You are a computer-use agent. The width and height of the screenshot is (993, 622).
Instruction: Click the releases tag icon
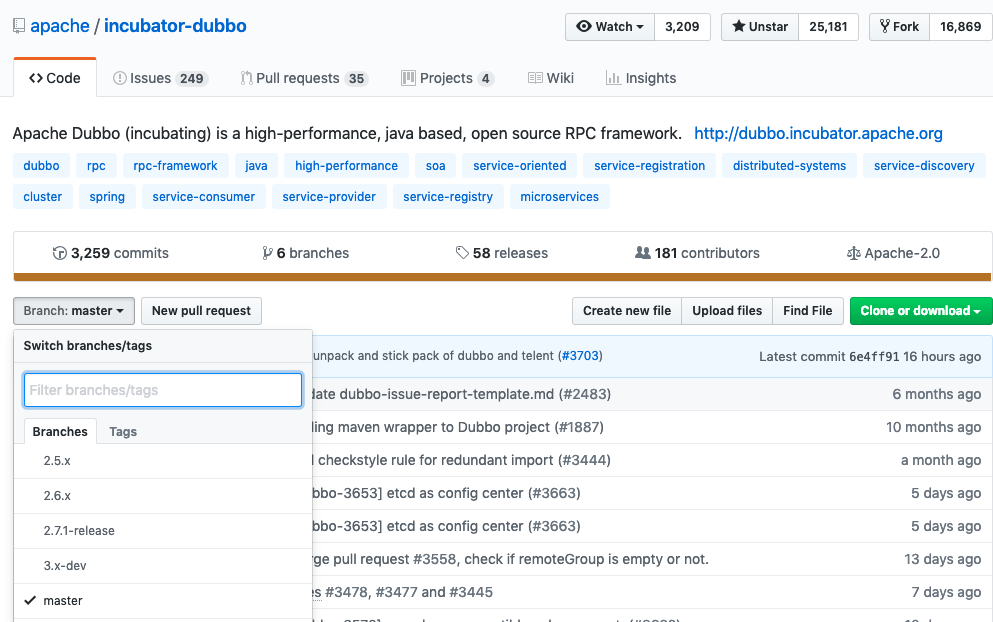[462, 253]
